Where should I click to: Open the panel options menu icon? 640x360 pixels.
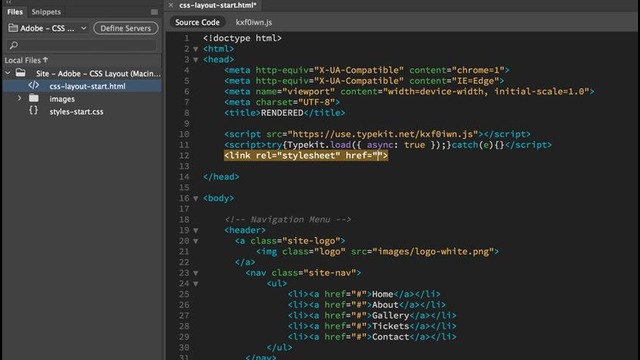pos(154,12)
